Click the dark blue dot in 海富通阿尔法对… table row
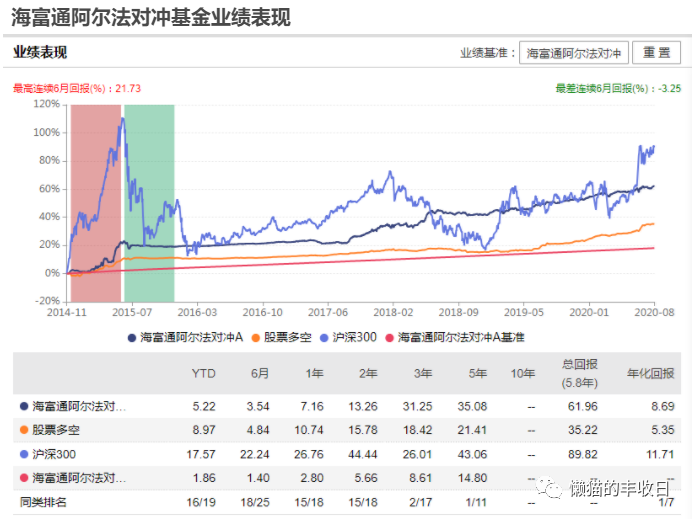693x519 pixels. coord(24,406)
